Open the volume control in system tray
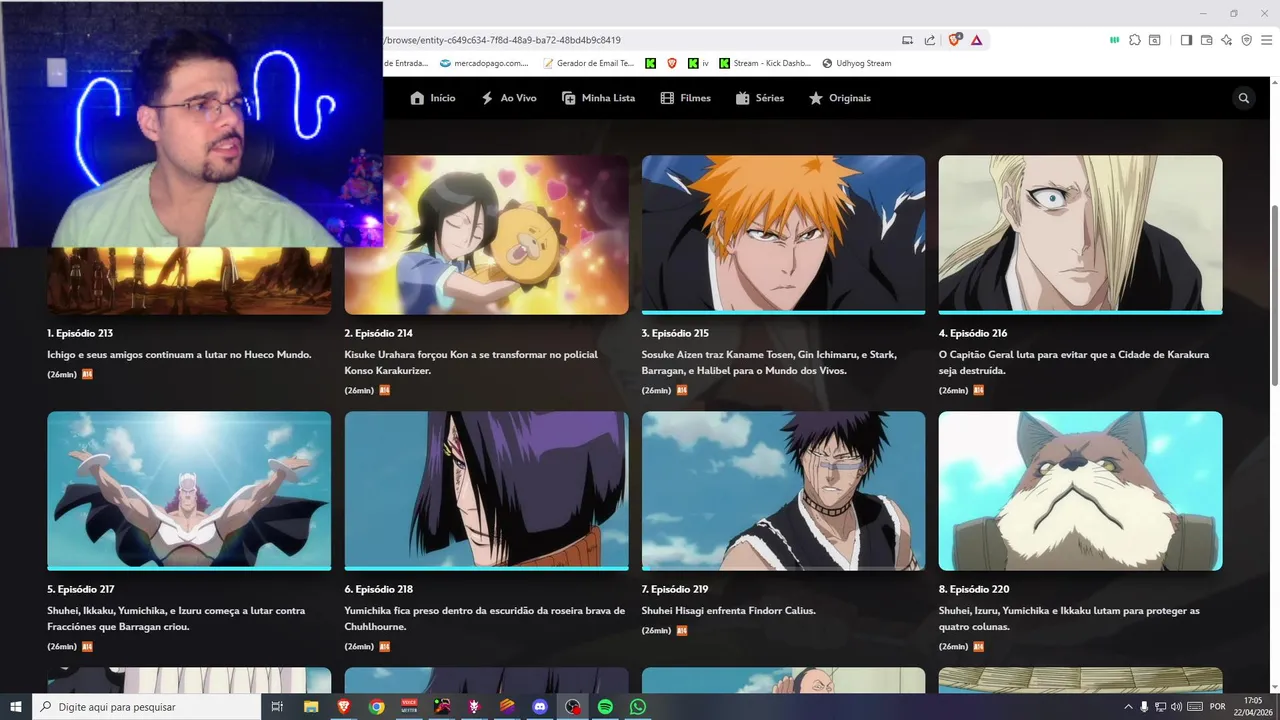 click(1176, 707)
